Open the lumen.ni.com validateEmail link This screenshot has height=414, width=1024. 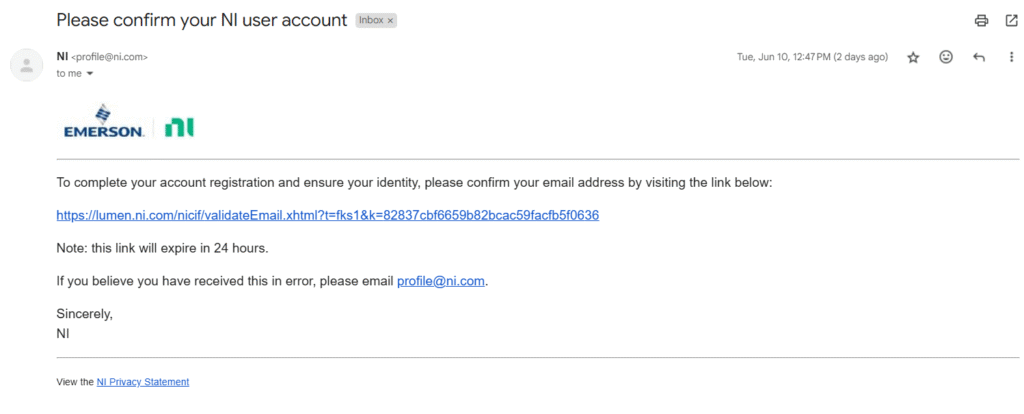[x=328, y=215]
